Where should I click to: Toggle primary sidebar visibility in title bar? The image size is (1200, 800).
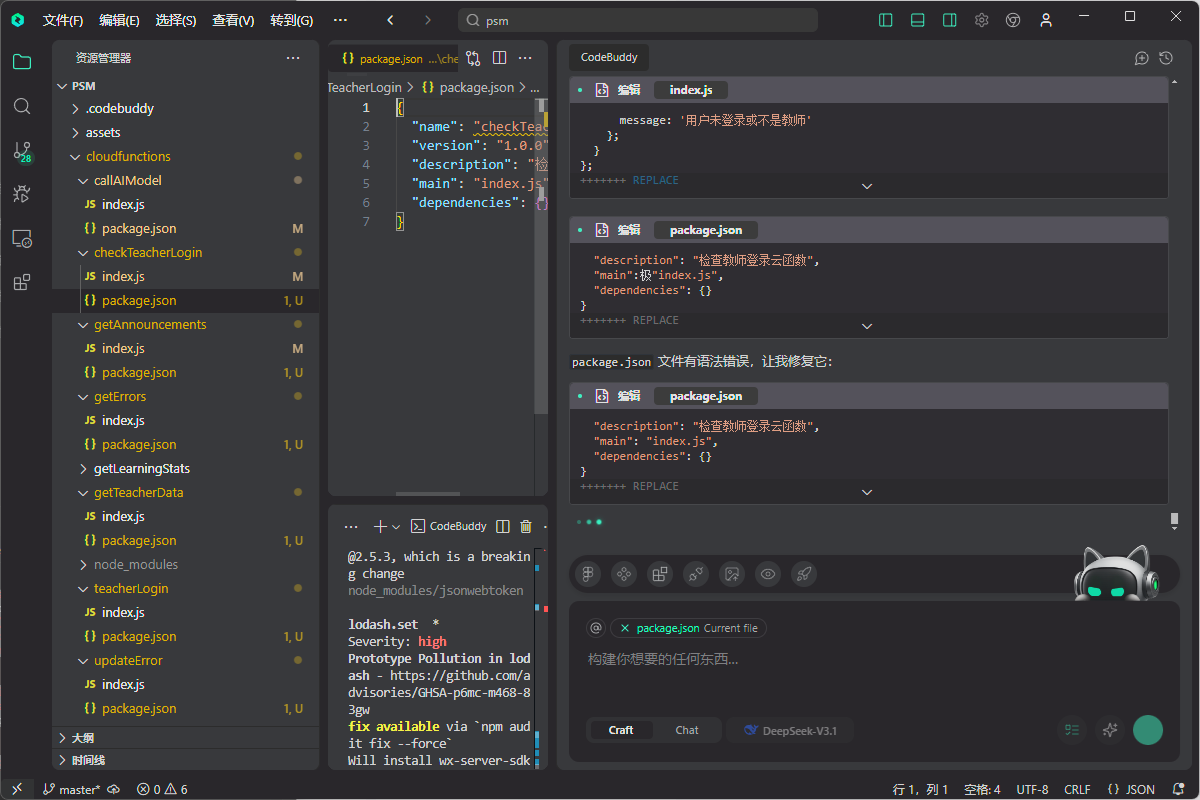coord(885,19)
